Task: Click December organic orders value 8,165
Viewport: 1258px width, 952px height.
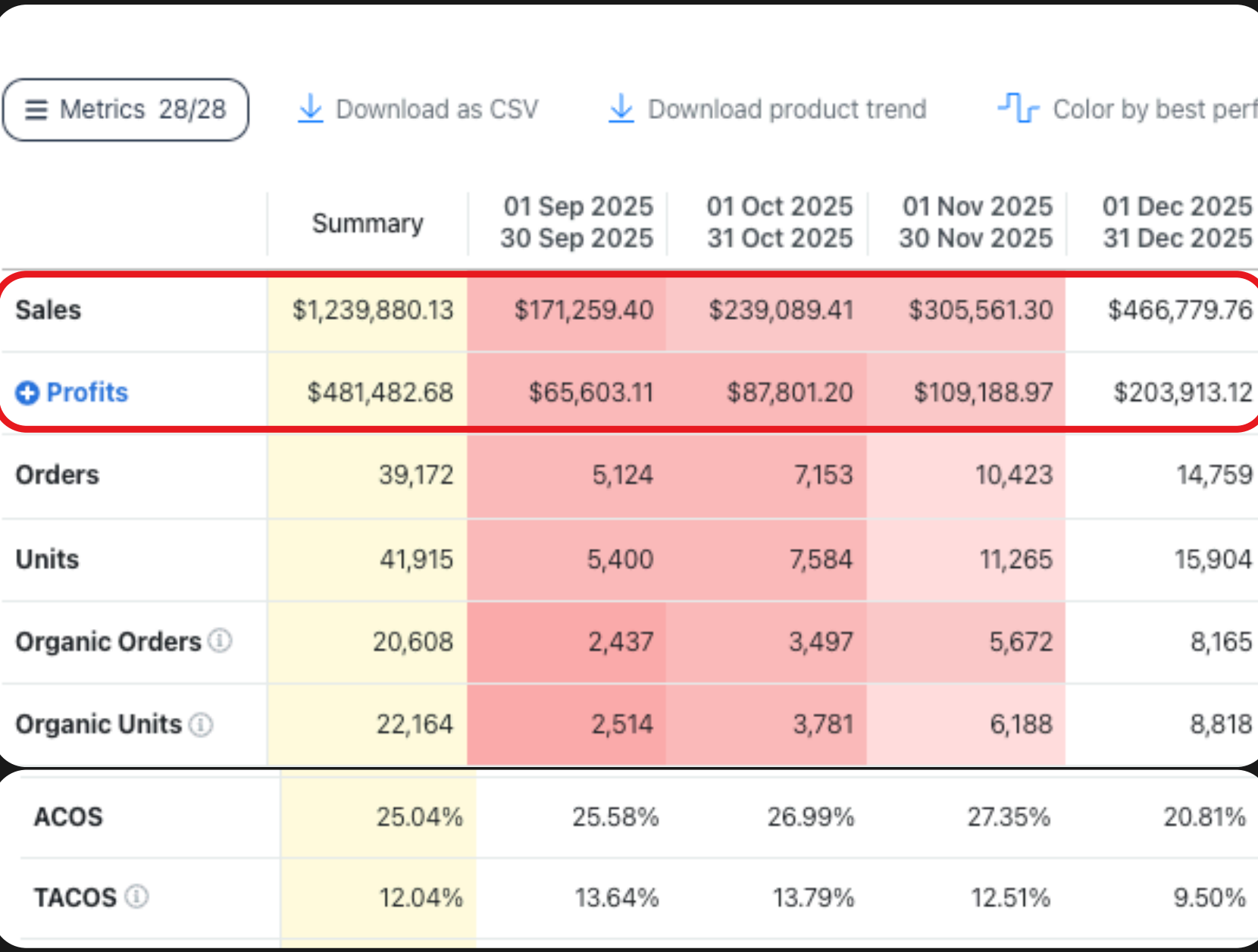Action: point(1222,642)
